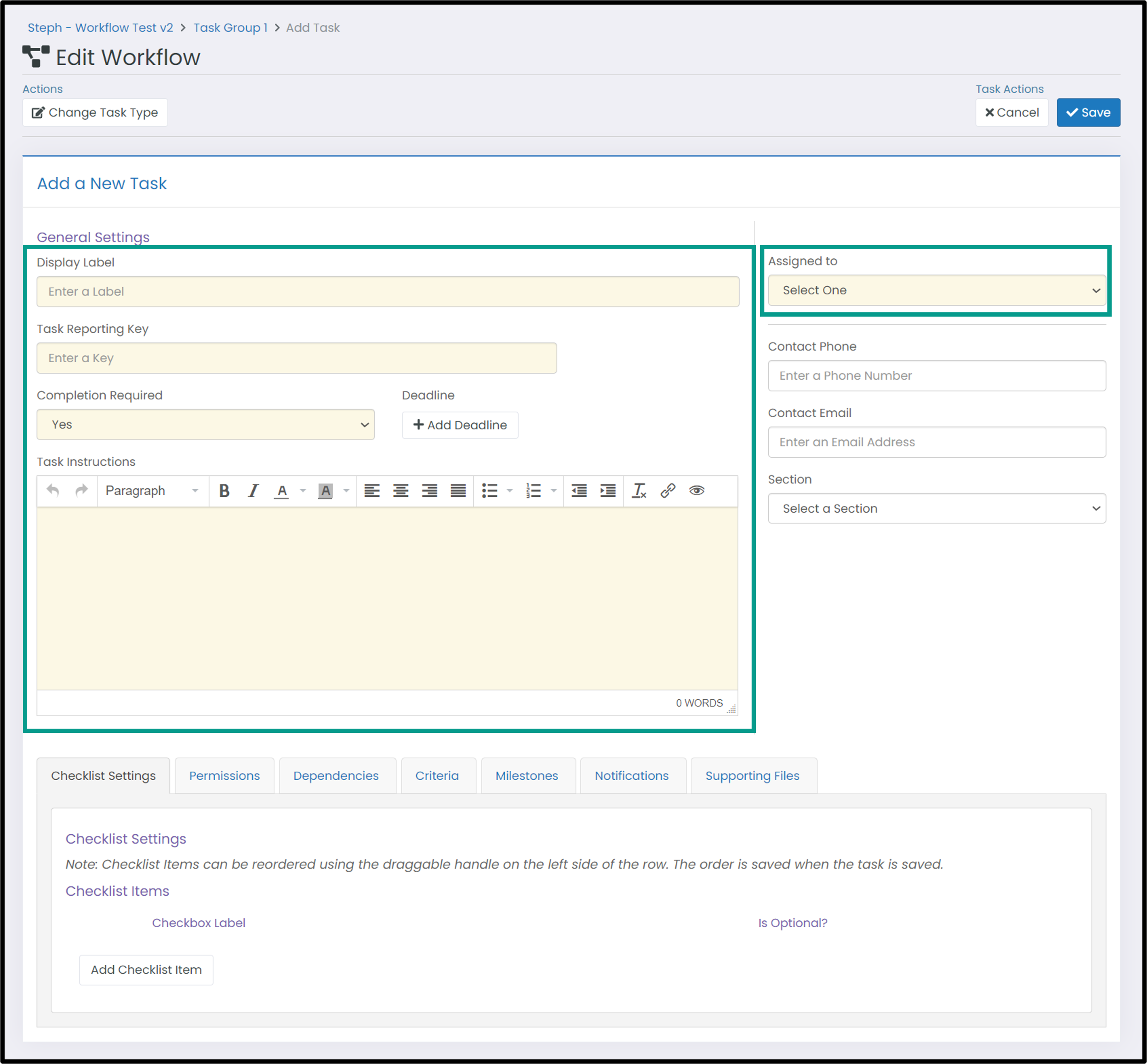Insert a numbered list
The height and width of the screenshot is (1064, 1147).
click(534, 490)
